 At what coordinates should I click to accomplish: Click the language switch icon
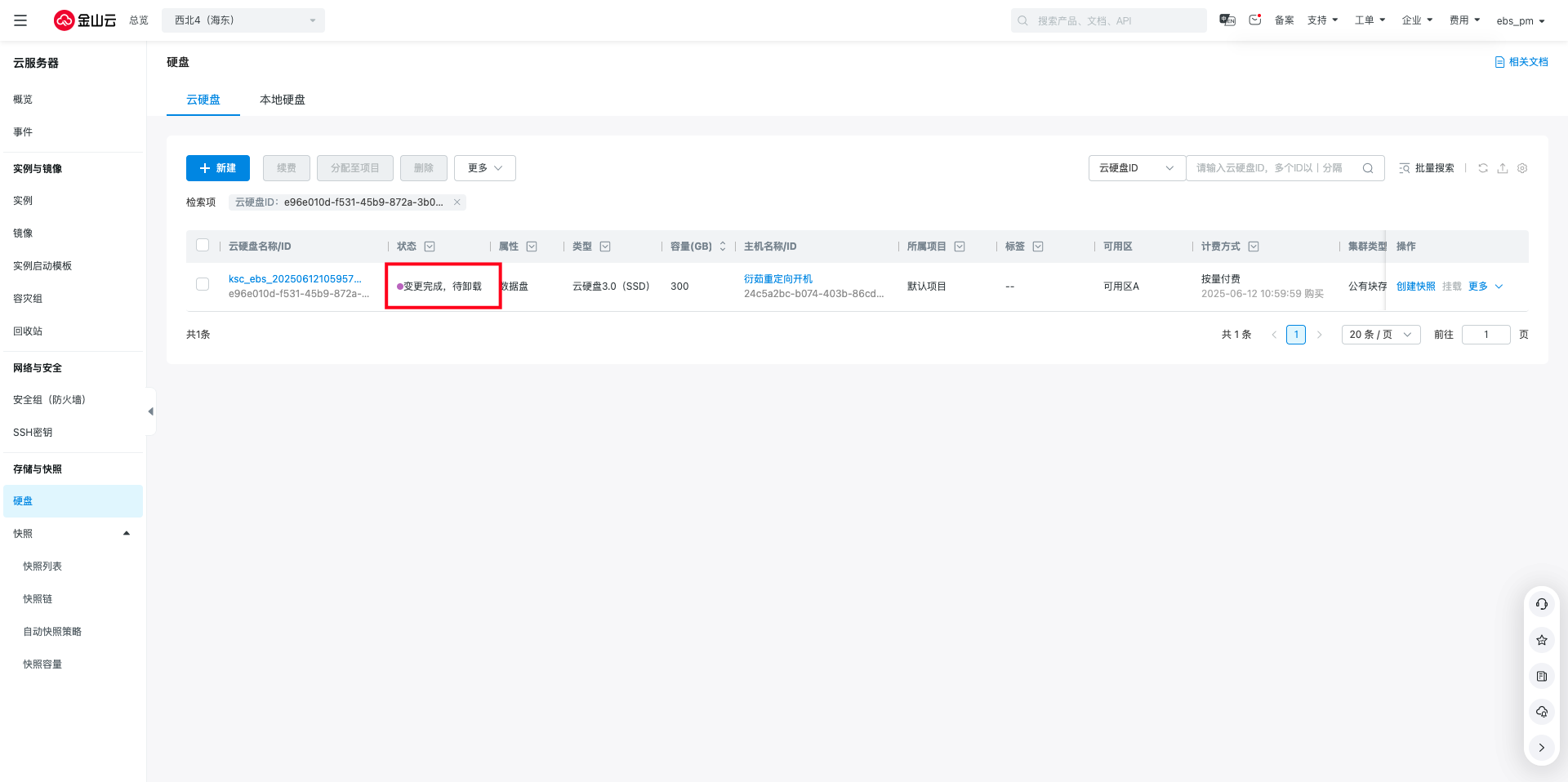(1227, 20)
